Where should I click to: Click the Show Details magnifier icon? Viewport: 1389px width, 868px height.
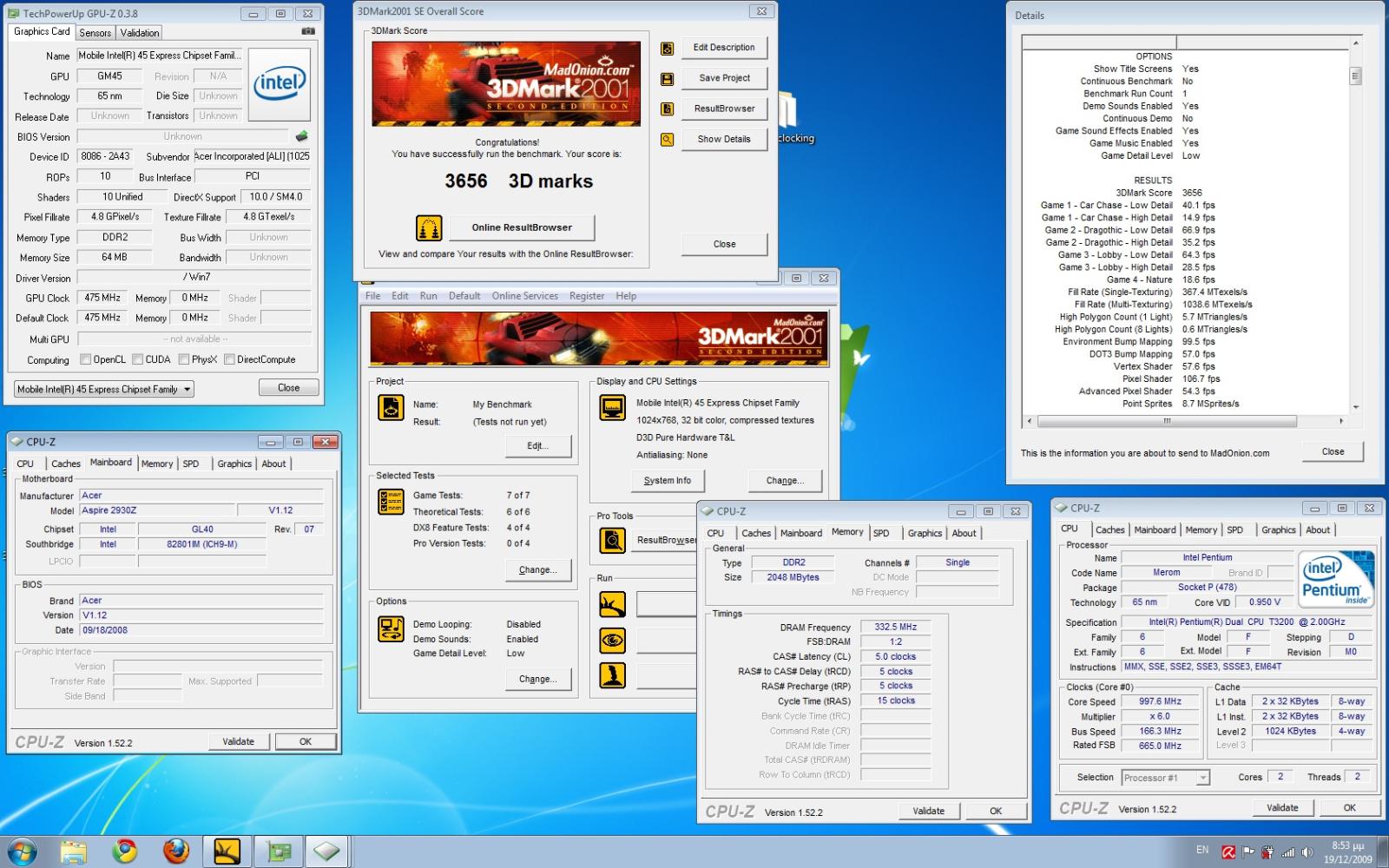(x=667, y=140)
